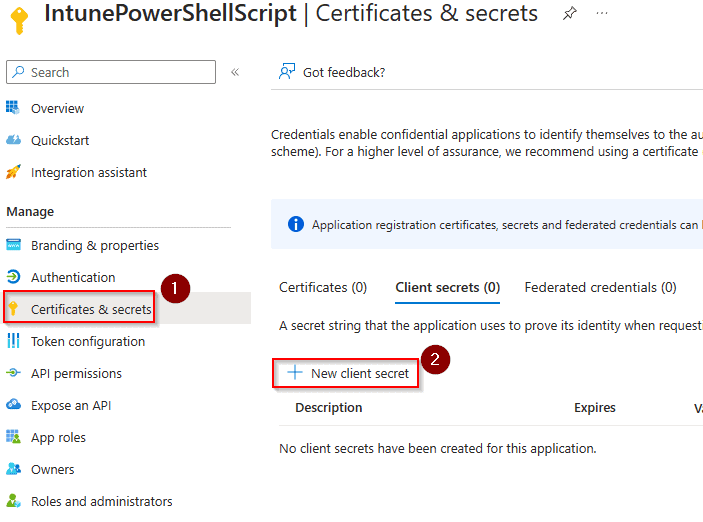Pin this blade with the pin icon
The width and height of the screenshot is (703, 522).
(x=569, y=13)
